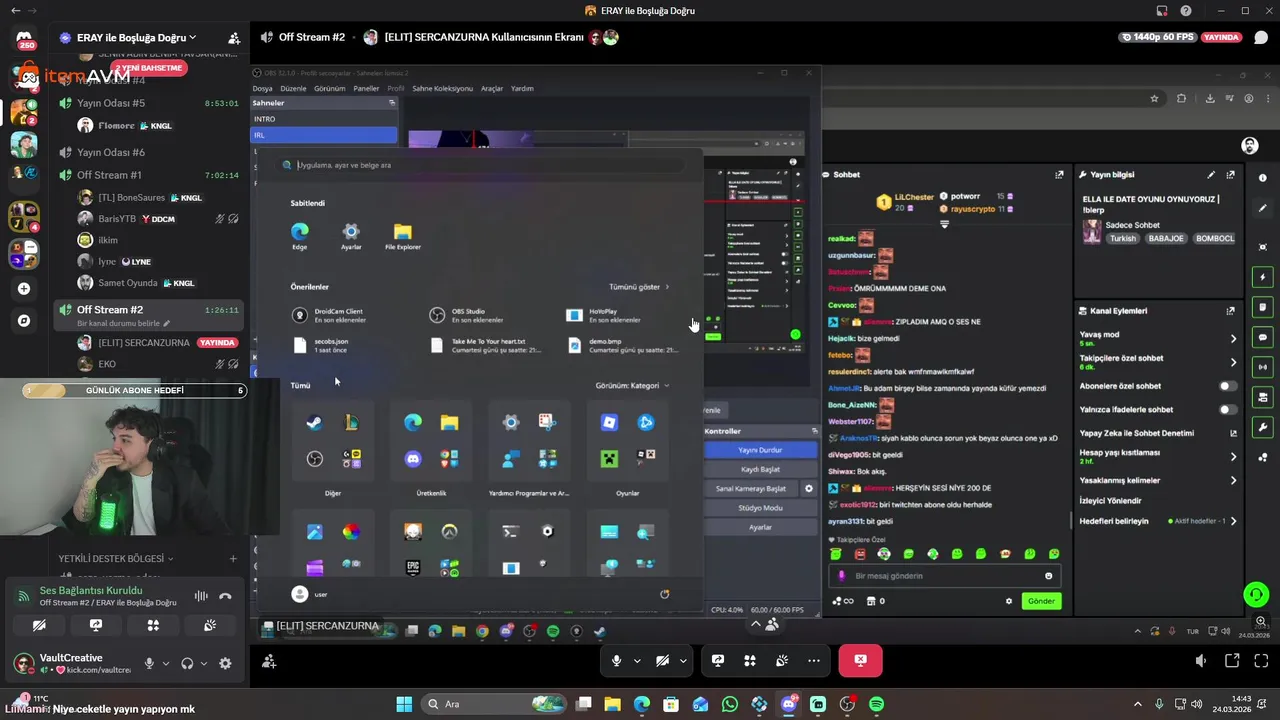1280x720 pixels.
Task: Open Görünüm: Kategori dropdown in Start
Action: (x=632, y=385)
